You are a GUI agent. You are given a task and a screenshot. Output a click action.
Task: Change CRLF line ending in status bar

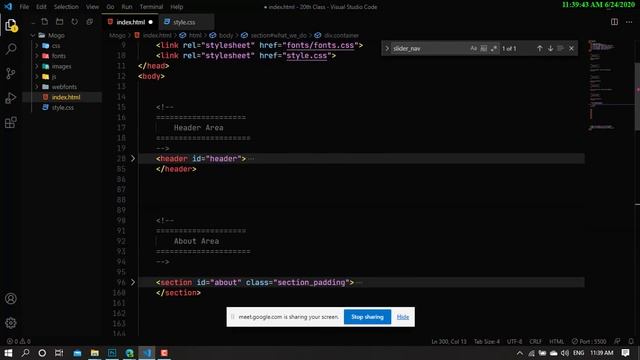[x=536, y=341]
